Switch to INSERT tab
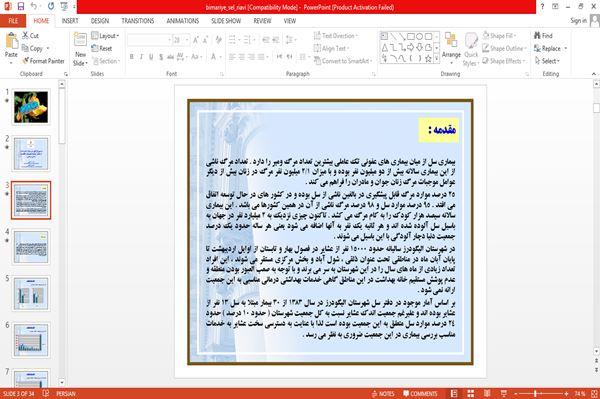600x399 pixels. point(70,21)
